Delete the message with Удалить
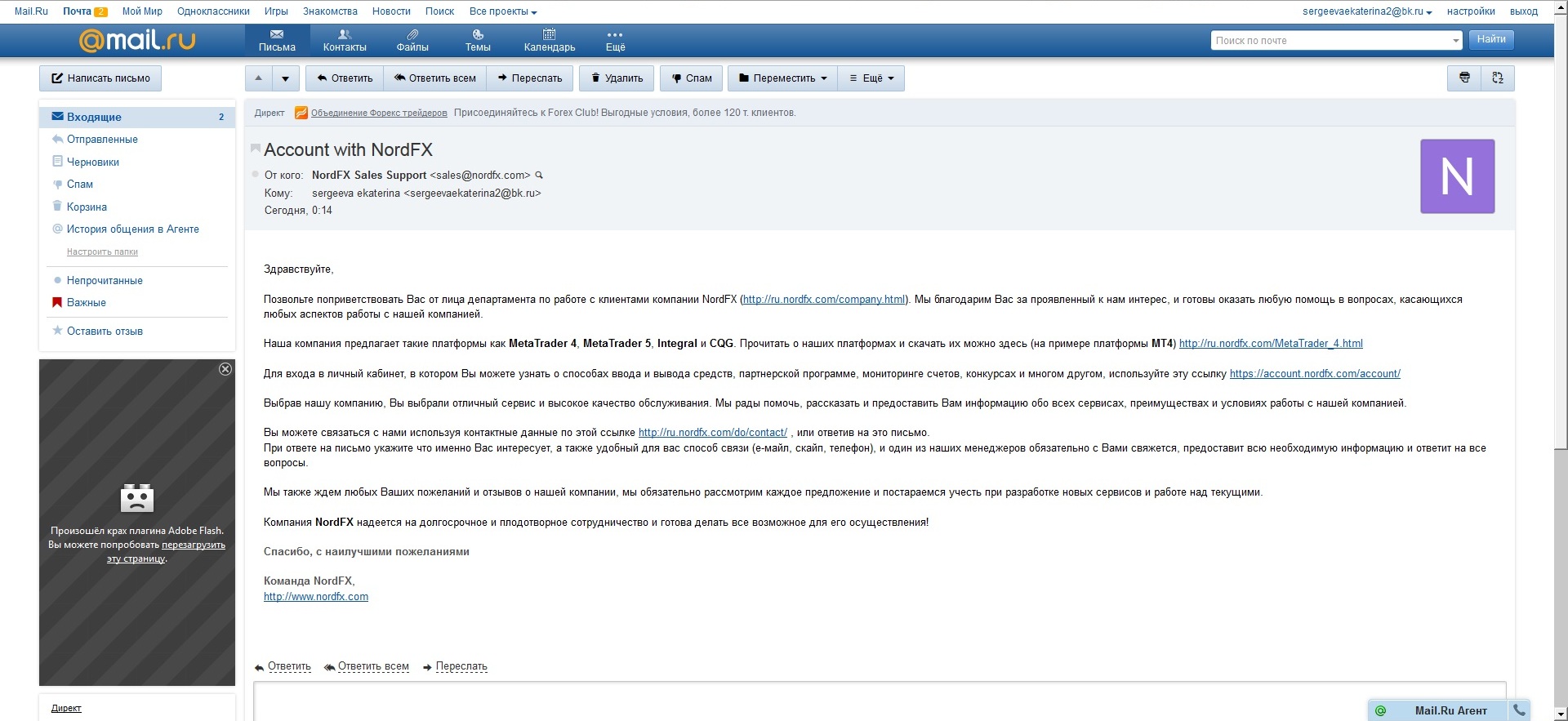This screenshot has width=1568, height=721. pos(617,78)
